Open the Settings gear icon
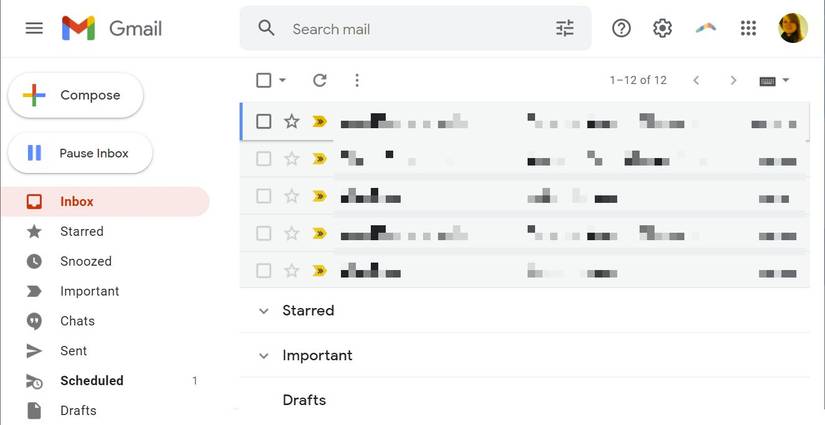The width and height of the screenshot is (825, 425). [662, 28]
